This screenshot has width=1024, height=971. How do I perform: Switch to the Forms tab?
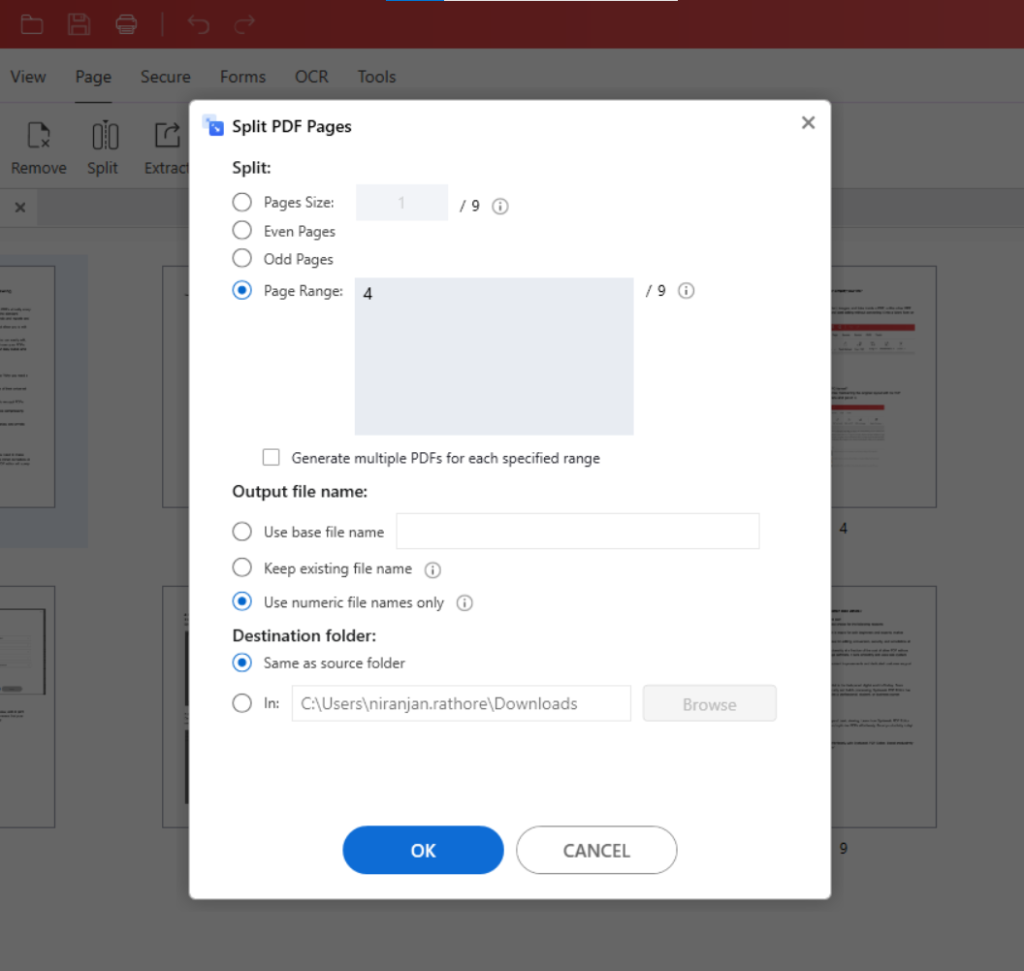point(242,76)
